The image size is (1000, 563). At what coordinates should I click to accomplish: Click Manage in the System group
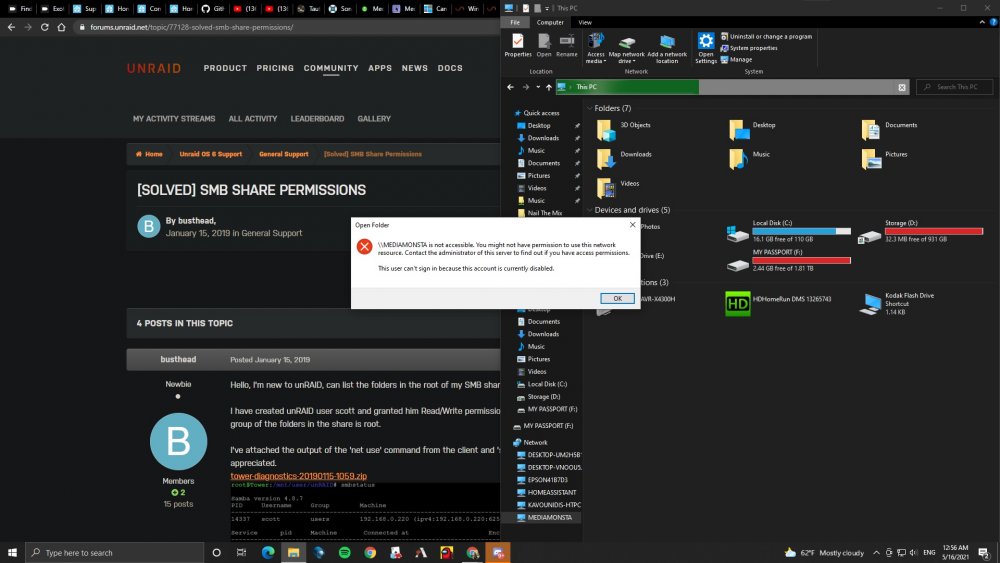[736, 59]
